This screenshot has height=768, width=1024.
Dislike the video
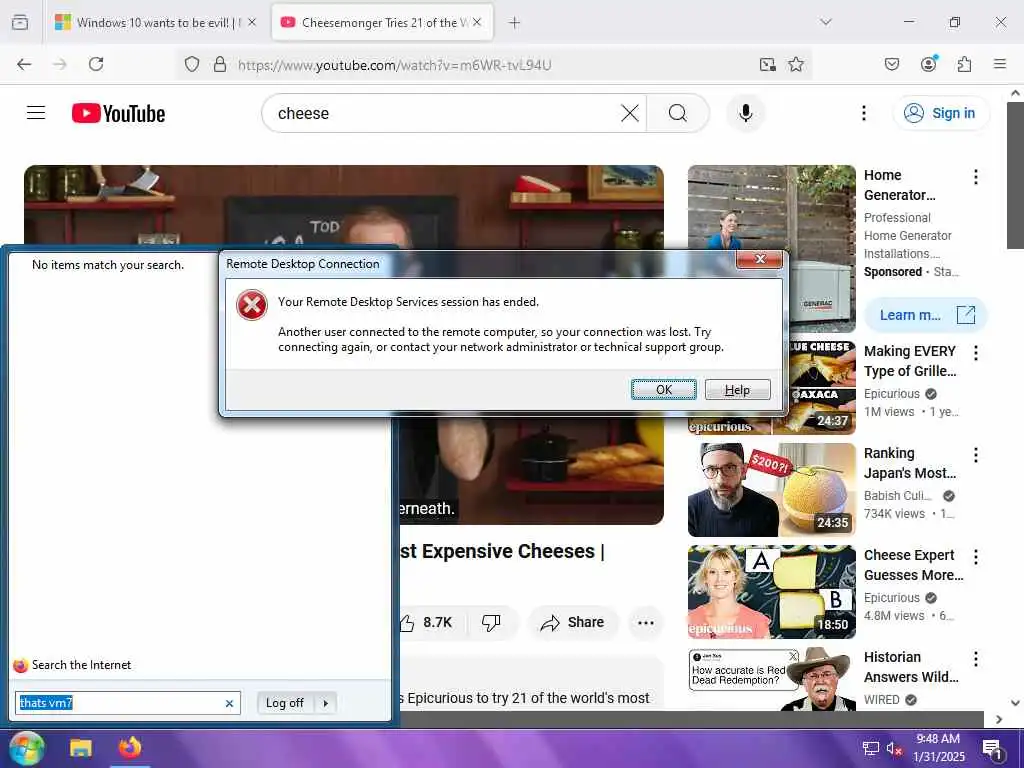[x=491, y=622]
